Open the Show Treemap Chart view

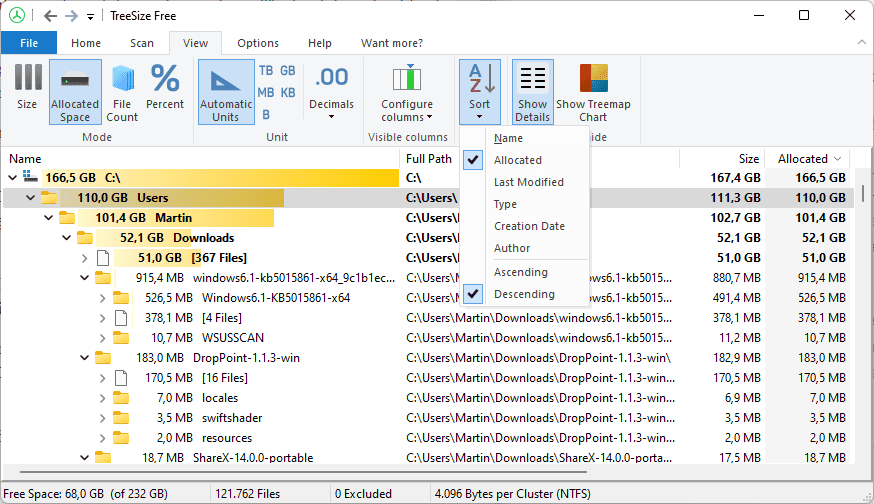click(593, 92)
